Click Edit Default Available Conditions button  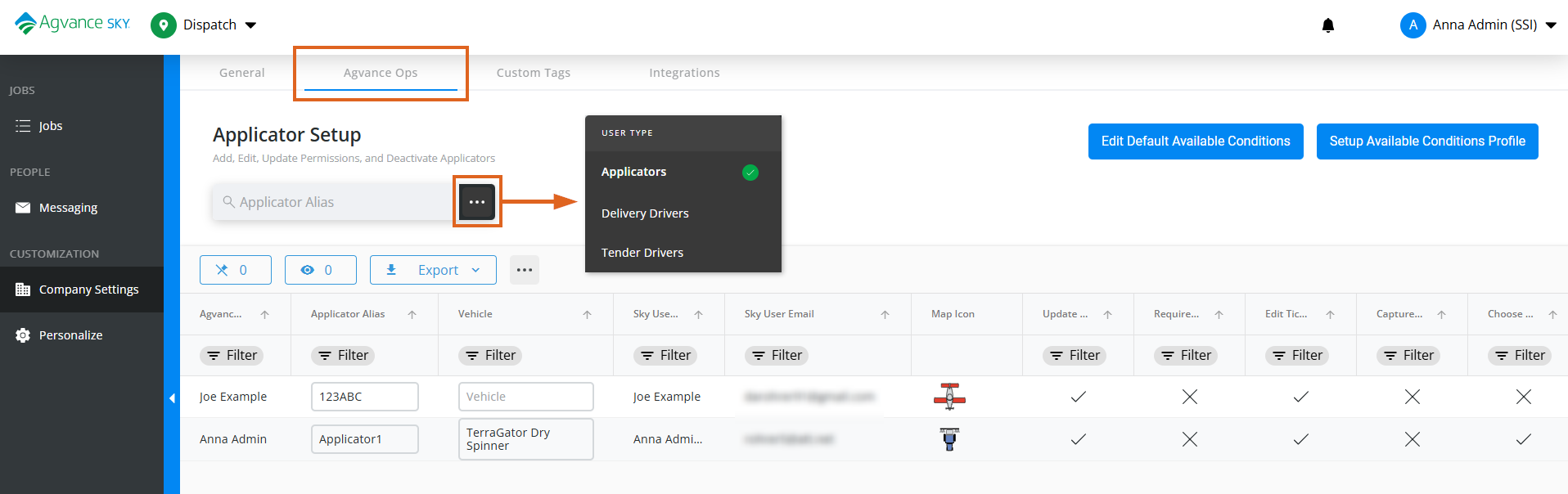pyautogui.click(x=1196, y=141)
